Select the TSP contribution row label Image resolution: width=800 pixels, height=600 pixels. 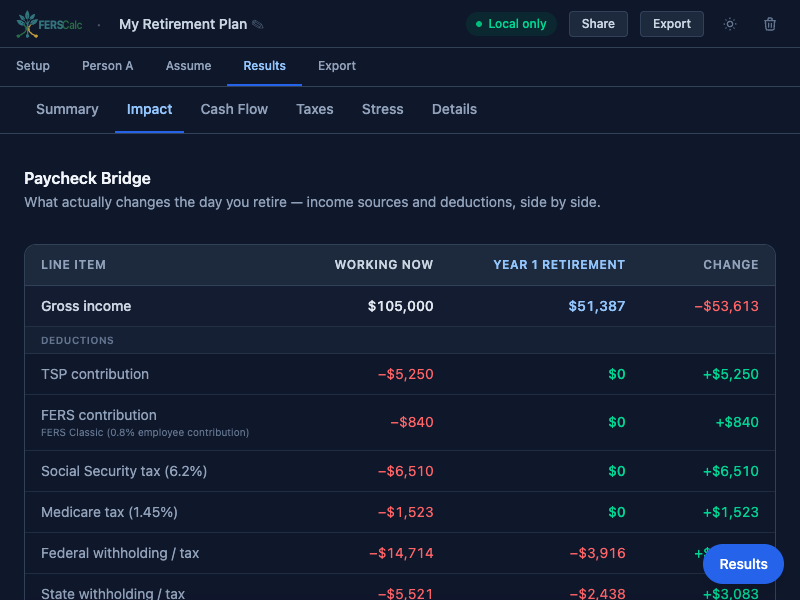[95, 374]
